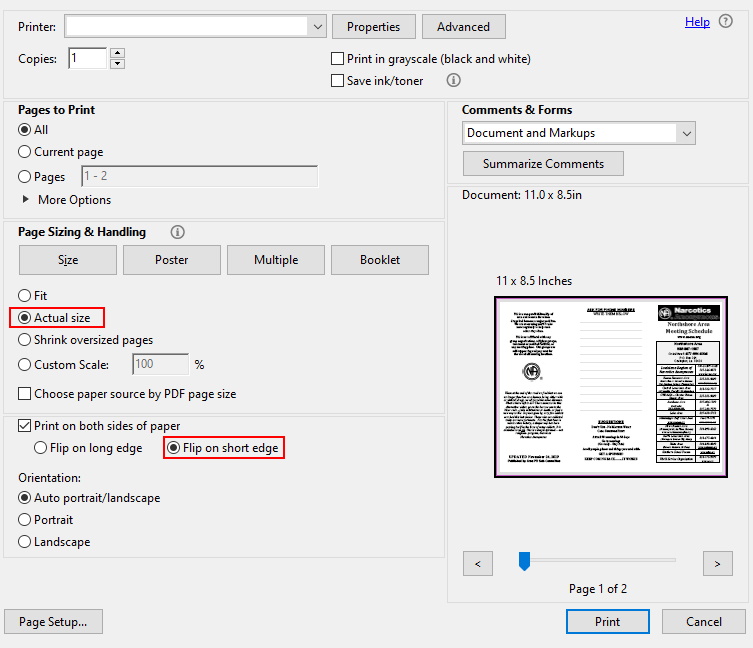Increase copies with the up spinner arrow

pos(117,52)
